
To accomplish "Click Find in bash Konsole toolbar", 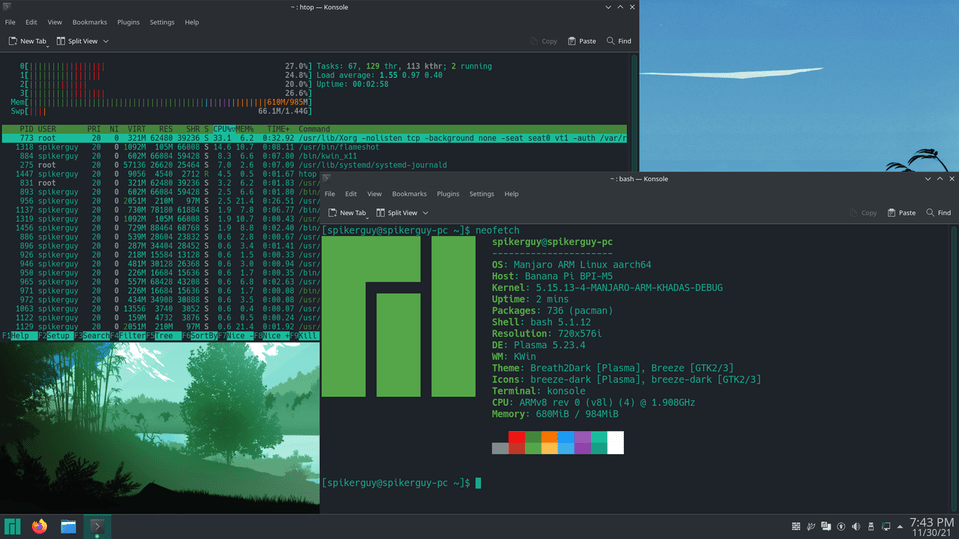I will coord(939,213).
